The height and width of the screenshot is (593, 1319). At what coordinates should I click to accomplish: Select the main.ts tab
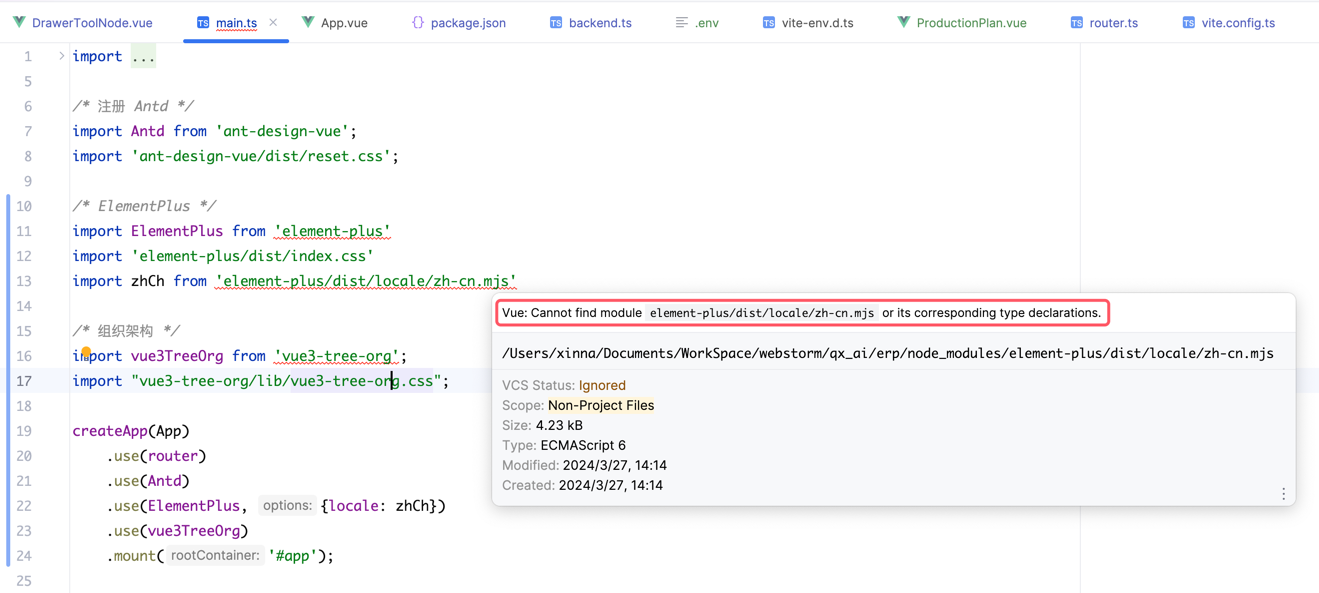tap(236, 22)
